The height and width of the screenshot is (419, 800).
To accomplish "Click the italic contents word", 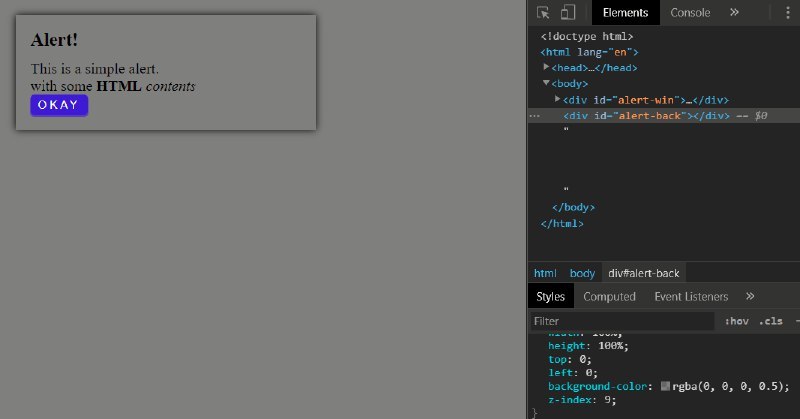I will coord(170,86).
